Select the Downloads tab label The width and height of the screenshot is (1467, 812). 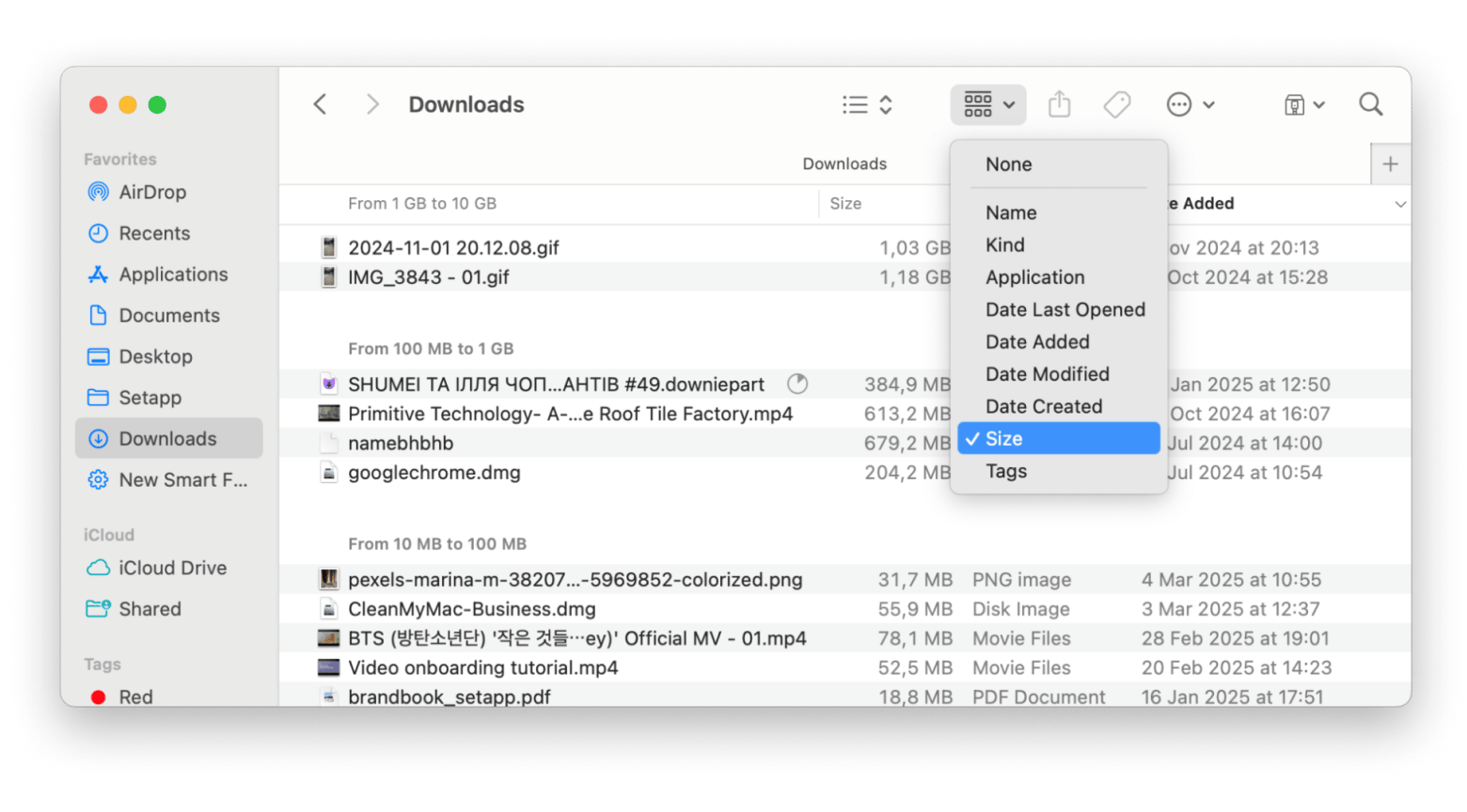(844, 164)
